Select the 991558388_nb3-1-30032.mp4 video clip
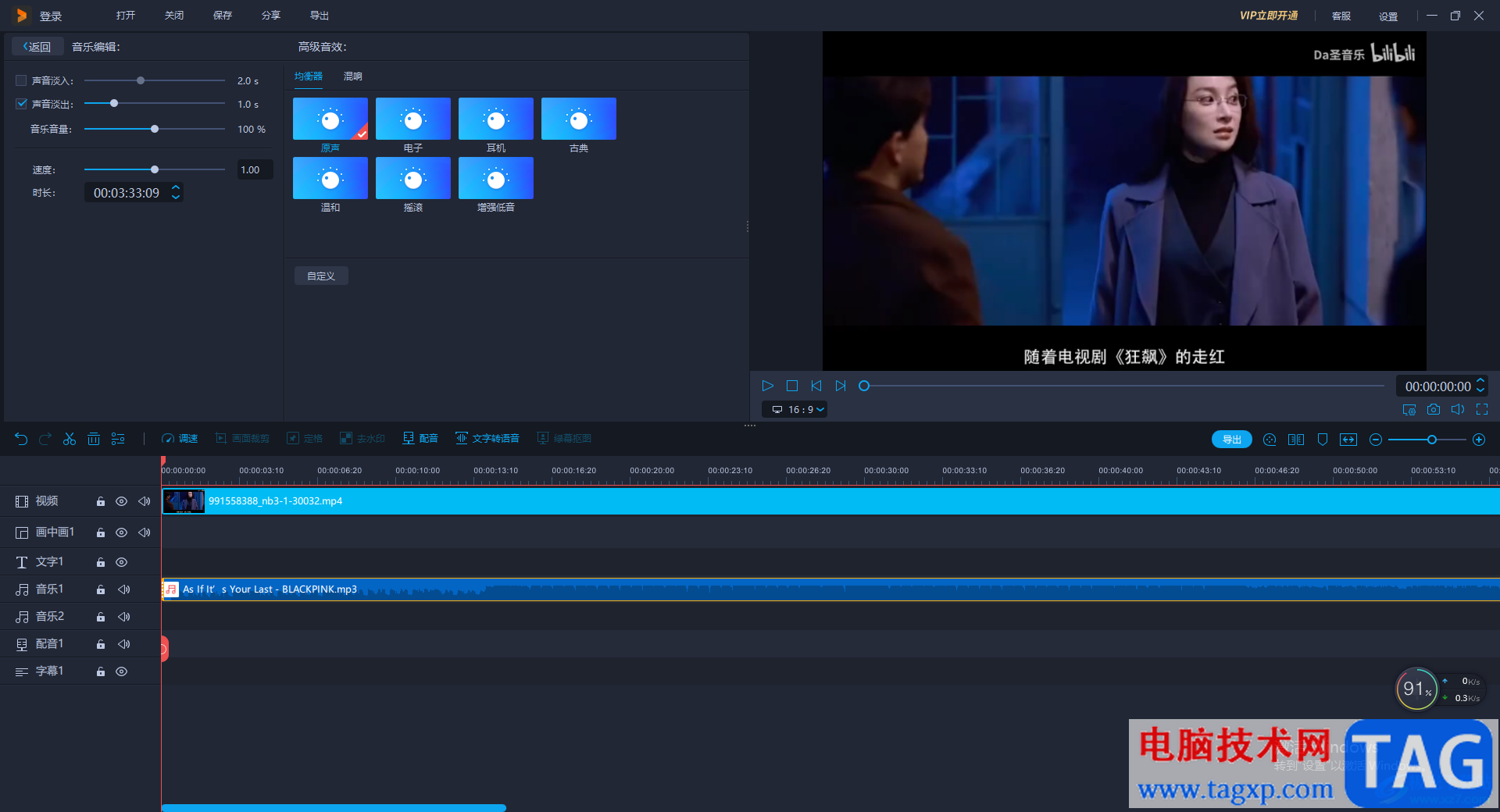 830,501
